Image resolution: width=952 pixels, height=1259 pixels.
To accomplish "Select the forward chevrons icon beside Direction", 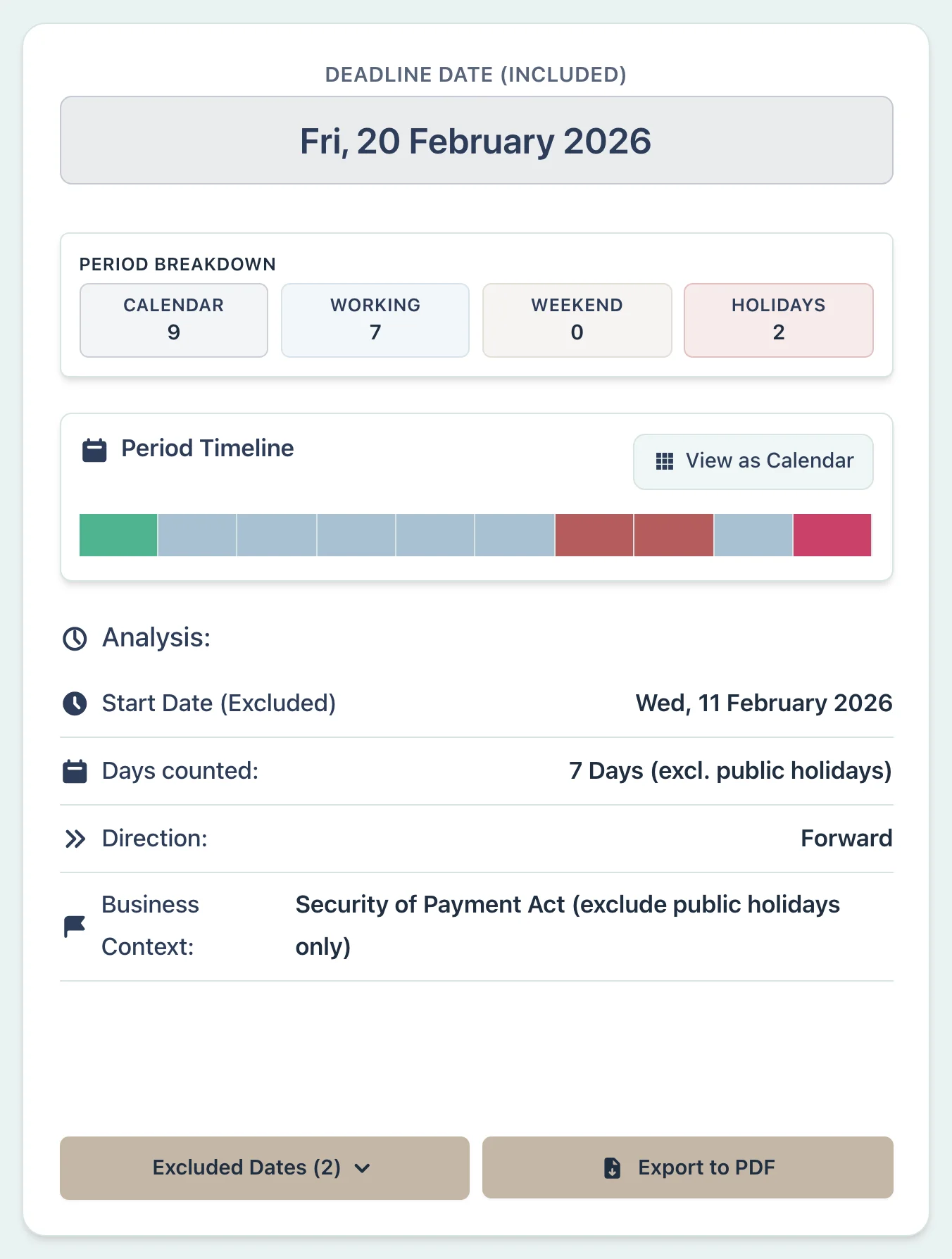I will tap(75, 838).
